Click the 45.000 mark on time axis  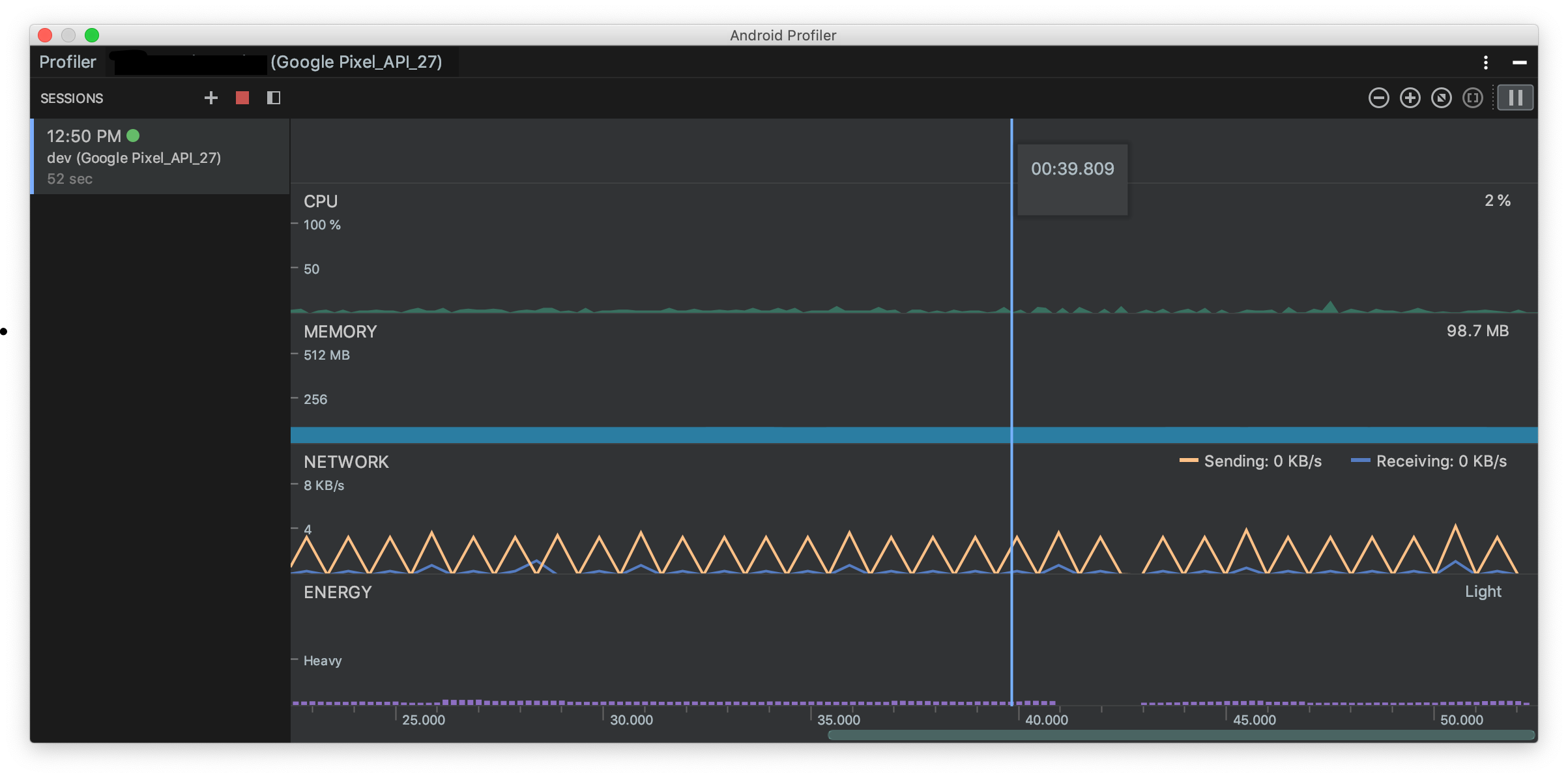(x=1254, y=720)
